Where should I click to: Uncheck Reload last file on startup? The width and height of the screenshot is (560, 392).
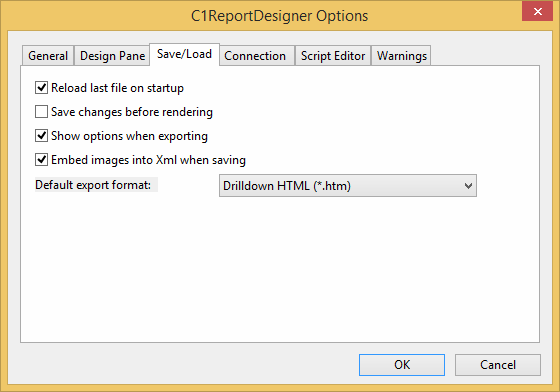(41, 87)
